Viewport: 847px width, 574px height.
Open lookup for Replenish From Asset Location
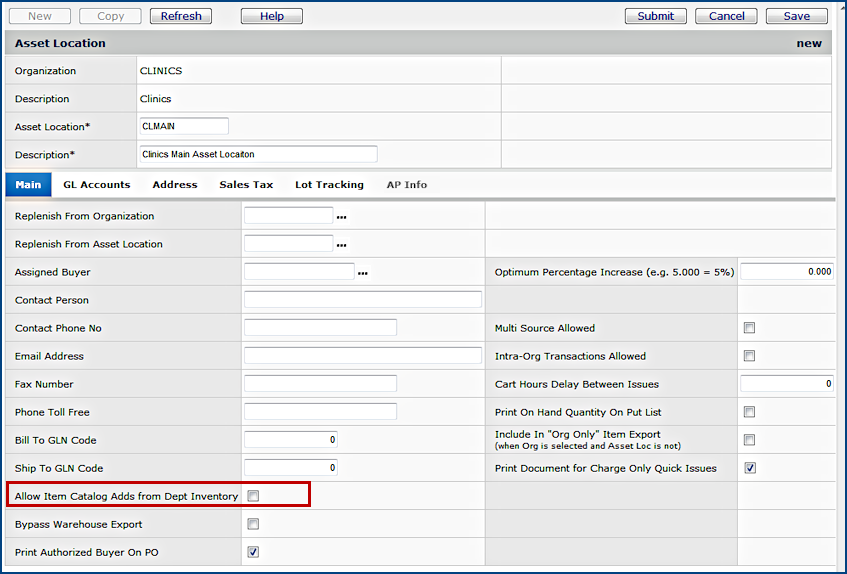point(341,245)
